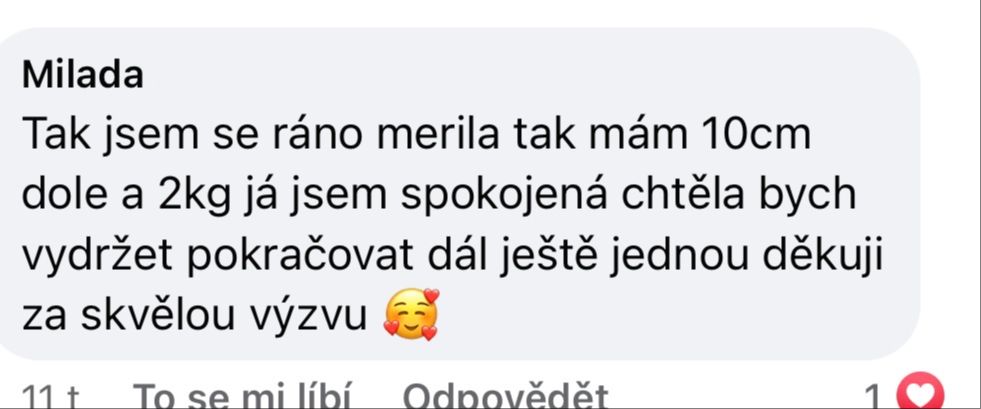View reactions by clicking the count "1"
This screenshot has width=981, height=409.
875,396
